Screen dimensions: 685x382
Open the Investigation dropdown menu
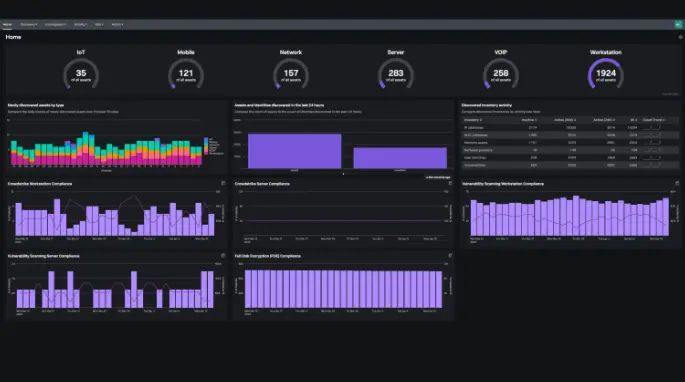click(x=55, y=24)
